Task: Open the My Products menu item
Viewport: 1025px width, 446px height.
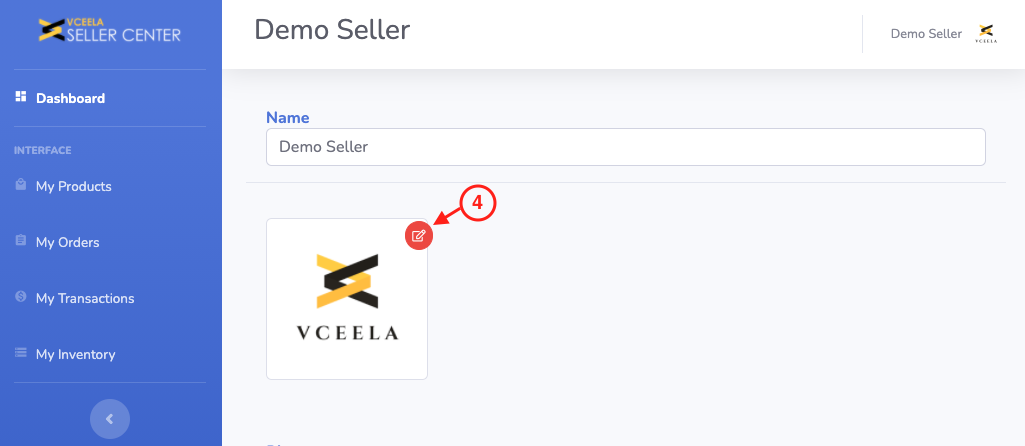Action: tap(73, 186)
